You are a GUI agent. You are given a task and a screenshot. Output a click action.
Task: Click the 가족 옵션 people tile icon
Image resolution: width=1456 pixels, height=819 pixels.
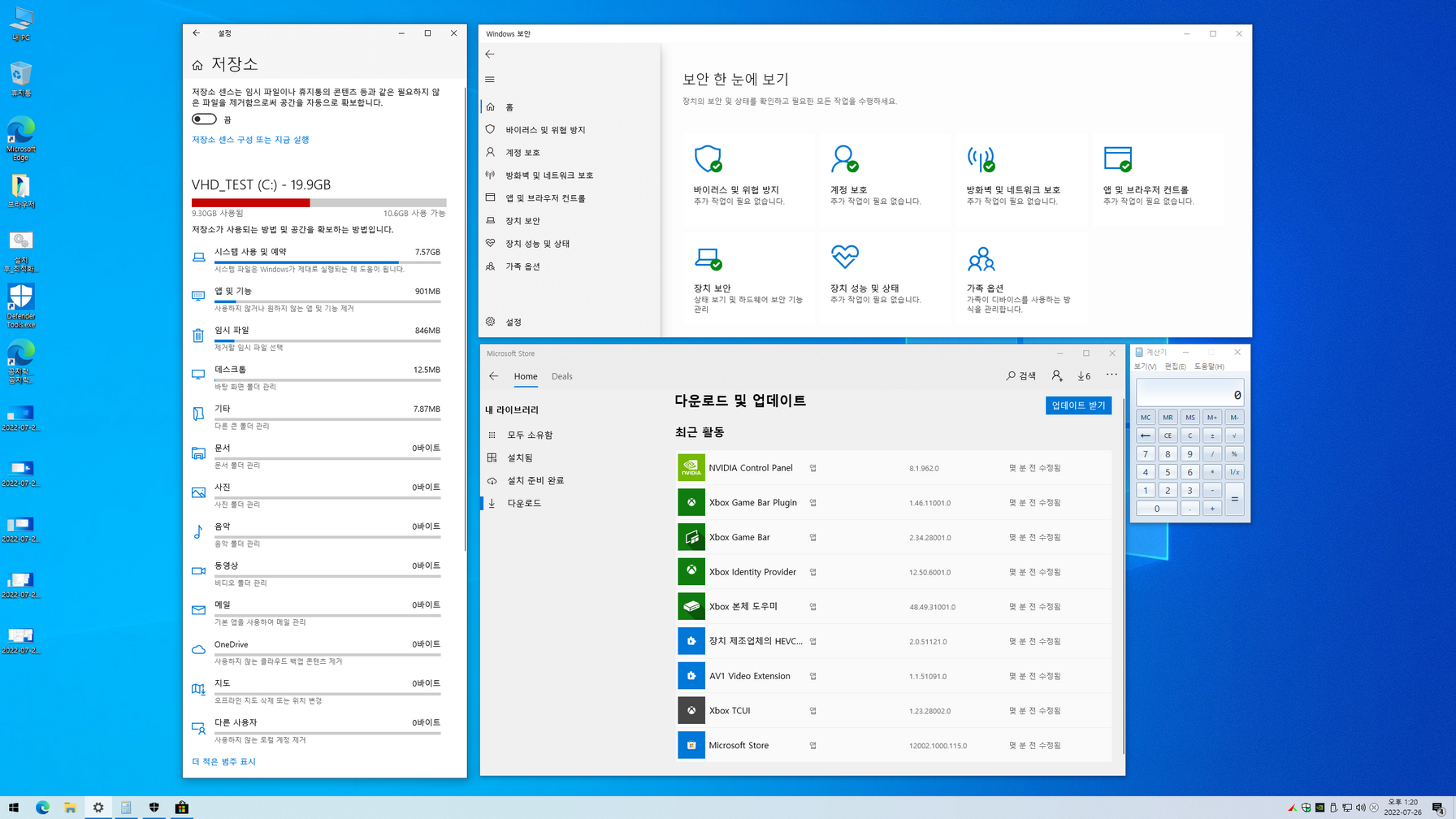[x=981, y=259]
